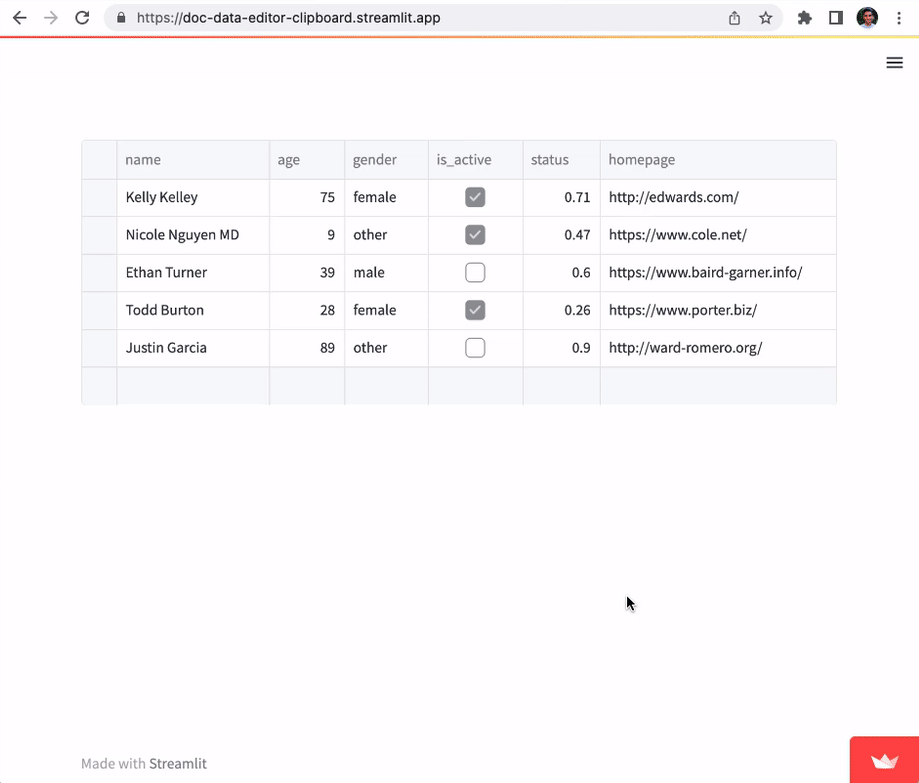The image size is (919, 783).
Task: Uncheck is_active for Kelly Kelley
Action: [x=474, y=197]
